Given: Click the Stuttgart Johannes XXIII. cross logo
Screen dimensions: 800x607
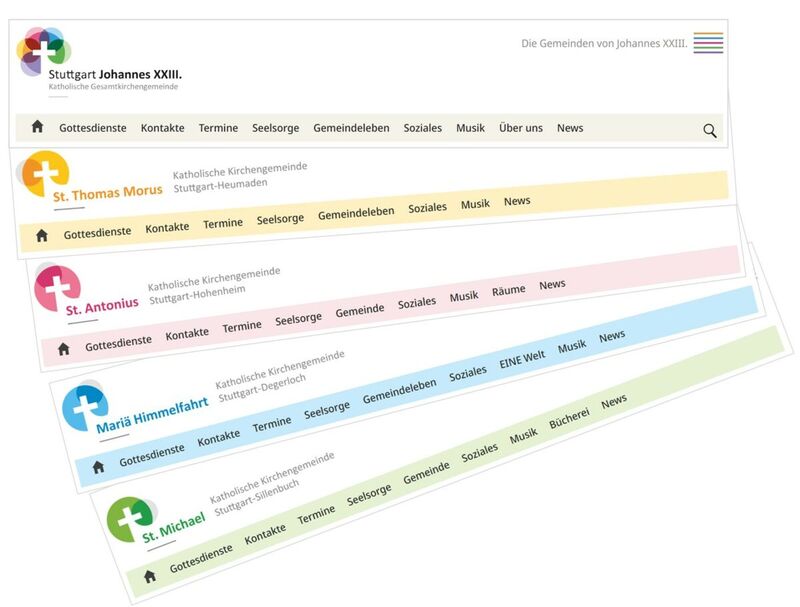Looking at the screenshot, I should (x=43, y=49).
